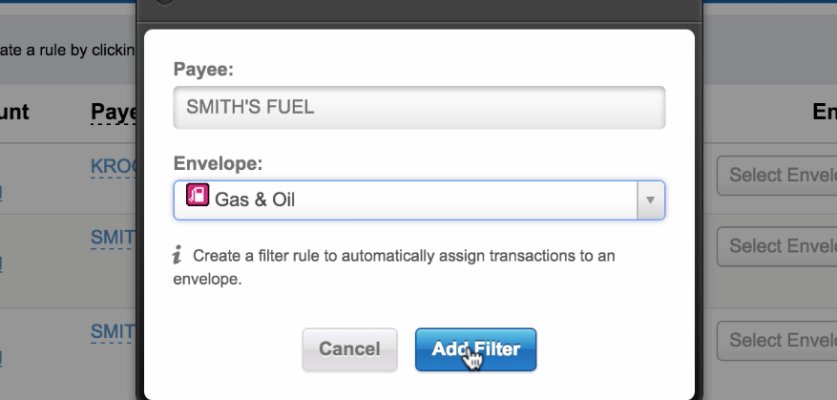Sort by the Payee column header

(114, 112)
